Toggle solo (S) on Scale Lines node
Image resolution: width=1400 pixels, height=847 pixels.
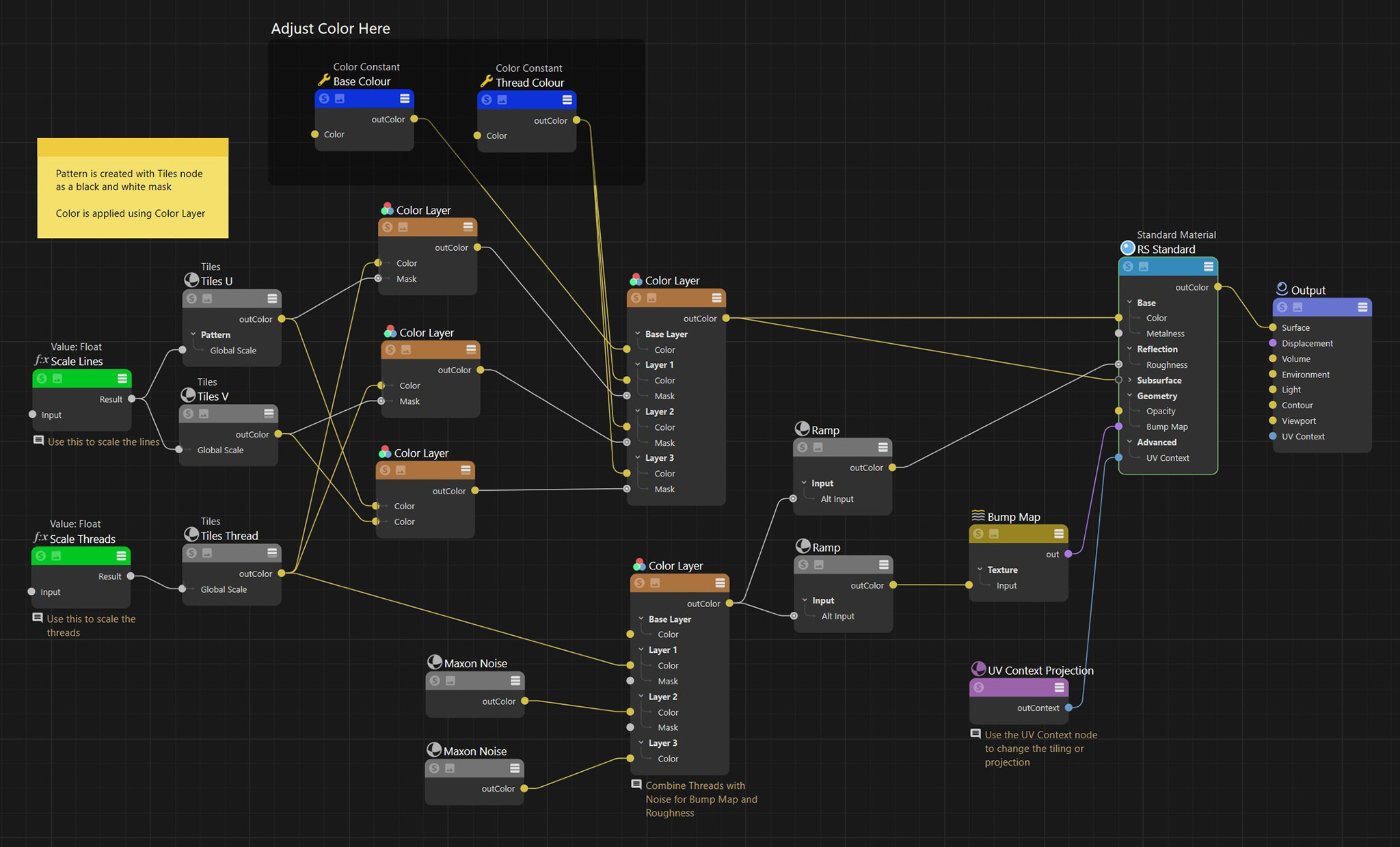[x=42, y=379]
